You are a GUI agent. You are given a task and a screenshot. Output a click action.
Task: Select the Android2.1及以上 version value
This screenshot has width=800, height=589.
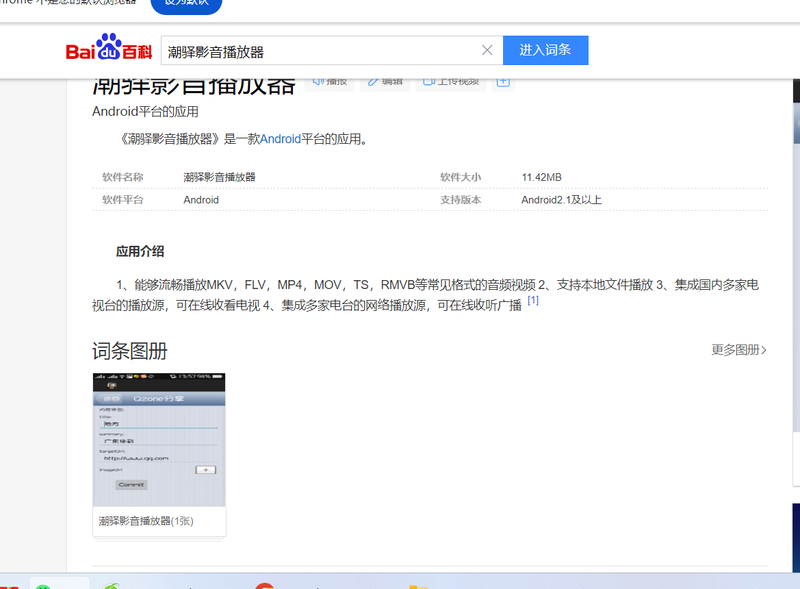[561, 200]
